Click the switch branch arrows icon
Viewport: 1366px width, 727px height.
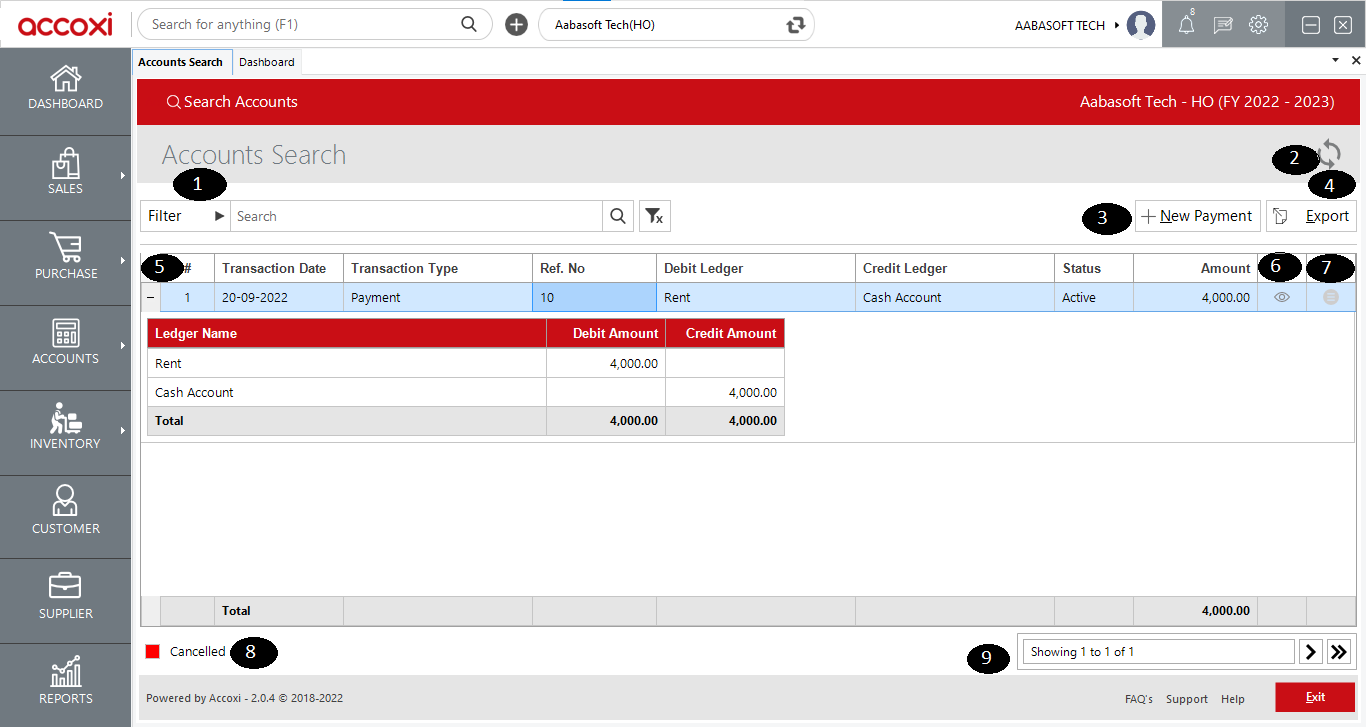[796, 25]
